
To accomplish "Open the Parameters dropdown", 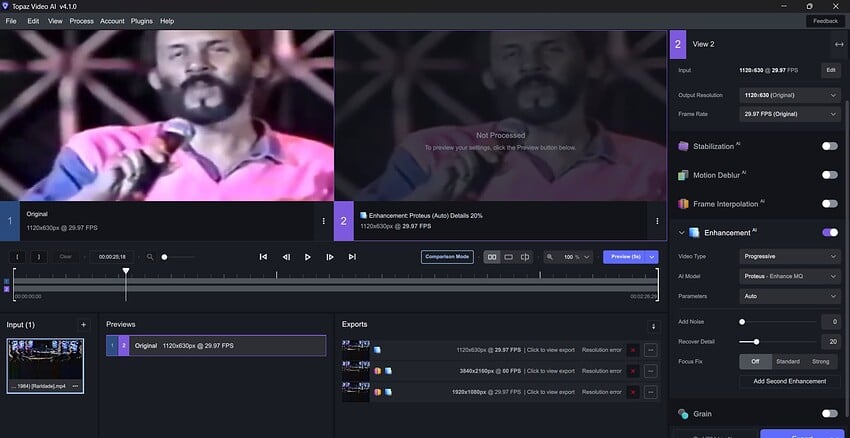I will pyautogui.click(x=790, y=296).
